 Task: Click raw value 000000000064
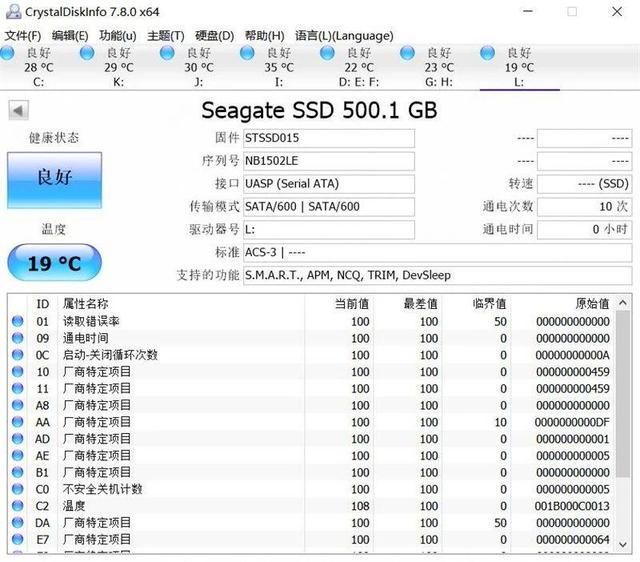572,539
